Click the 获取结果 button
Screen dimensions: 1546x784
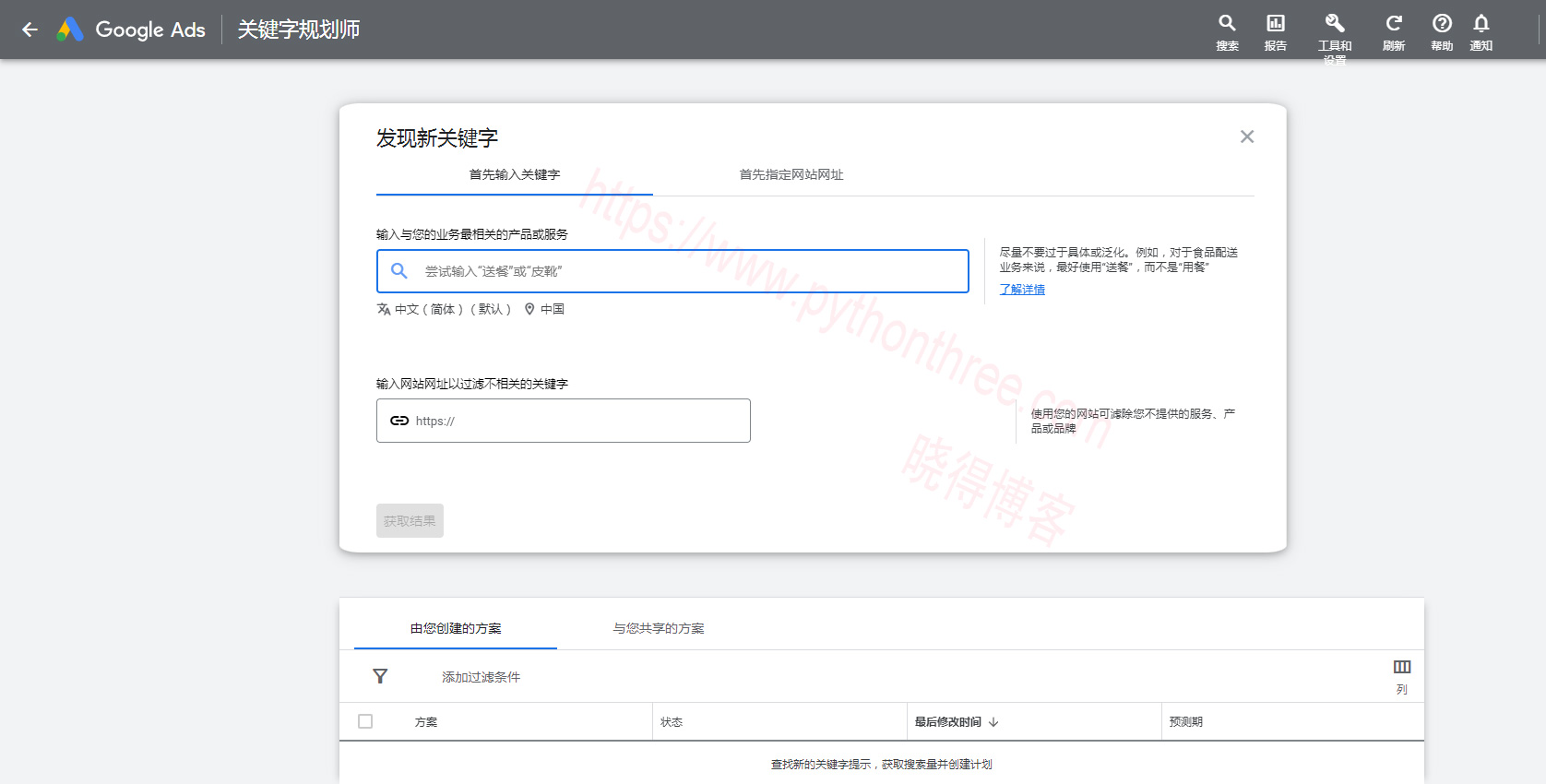point(410,520)
